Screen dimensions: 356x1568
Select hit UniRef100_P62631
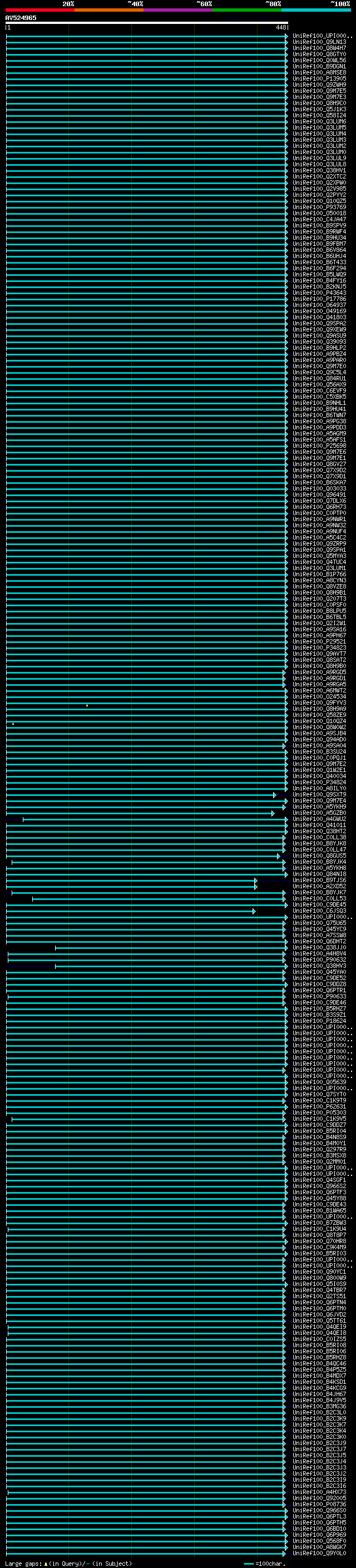pos(319,1107)
